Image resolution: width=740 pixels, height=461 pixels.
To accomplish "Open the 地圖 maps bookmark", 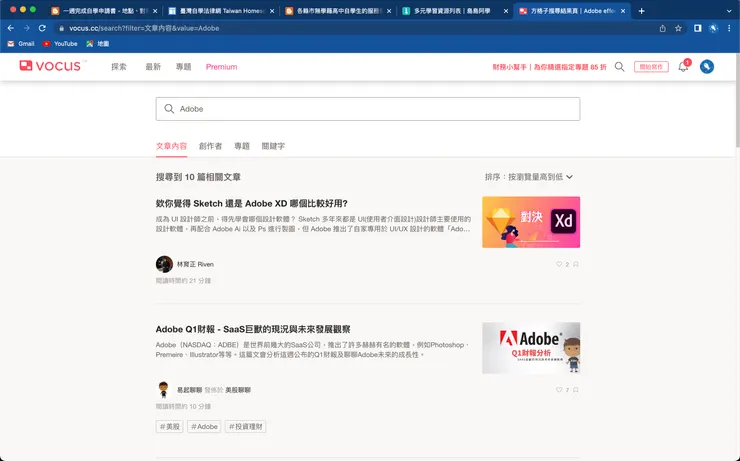I will (98, 43).
